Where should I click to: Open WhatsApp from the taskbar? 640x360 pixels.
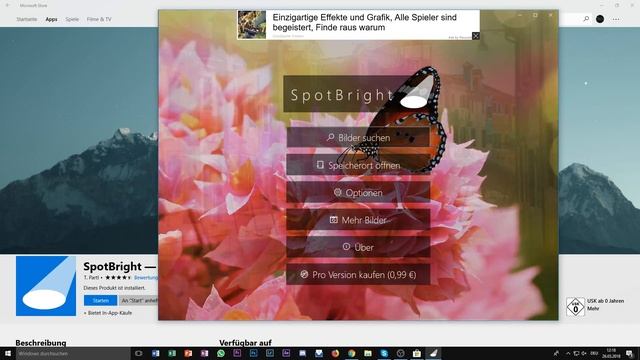(x=221, y=353)
